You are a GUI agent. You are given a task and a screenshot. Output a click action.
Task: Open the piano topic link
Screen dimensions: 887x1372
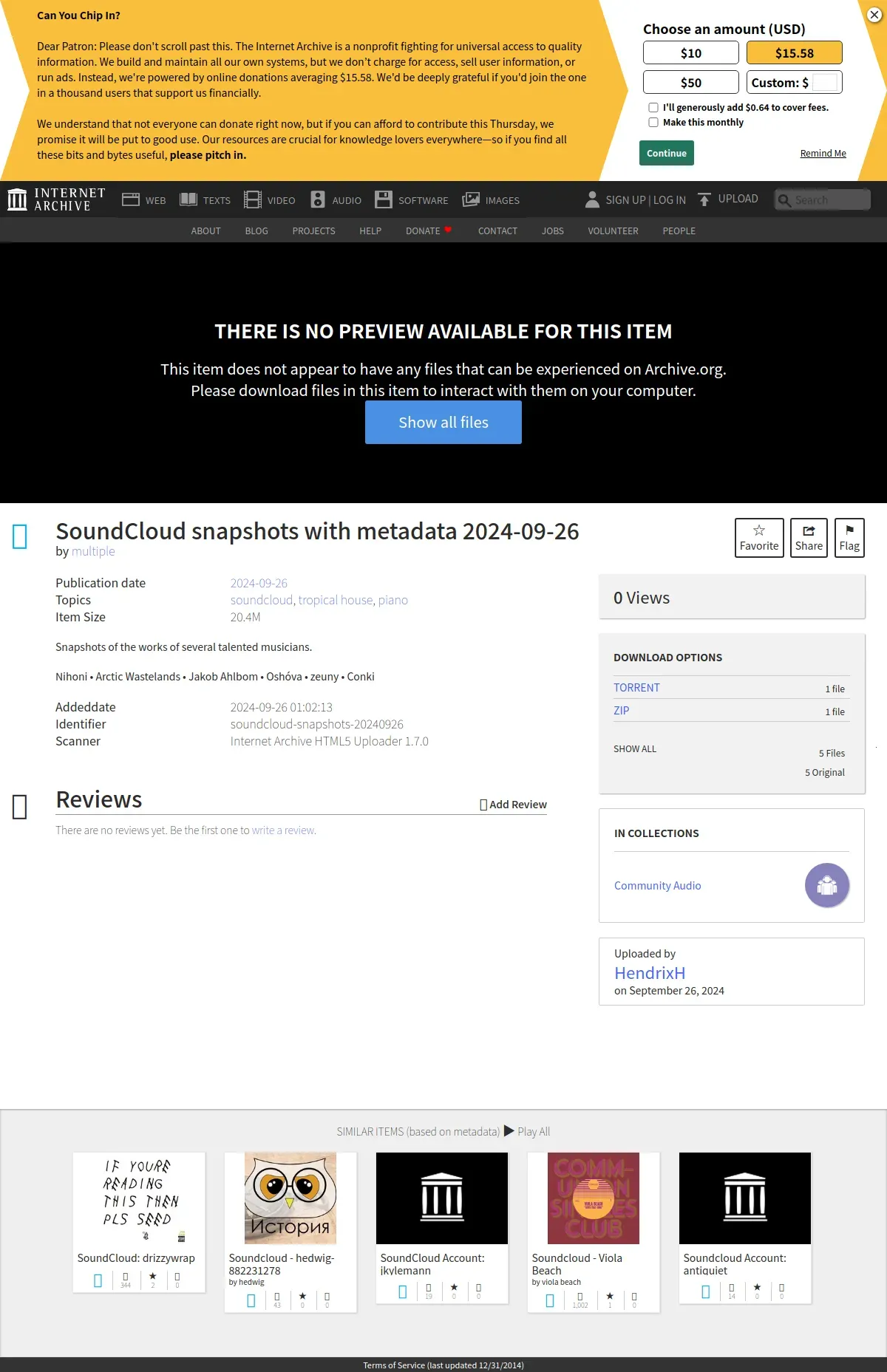(393, 600)
